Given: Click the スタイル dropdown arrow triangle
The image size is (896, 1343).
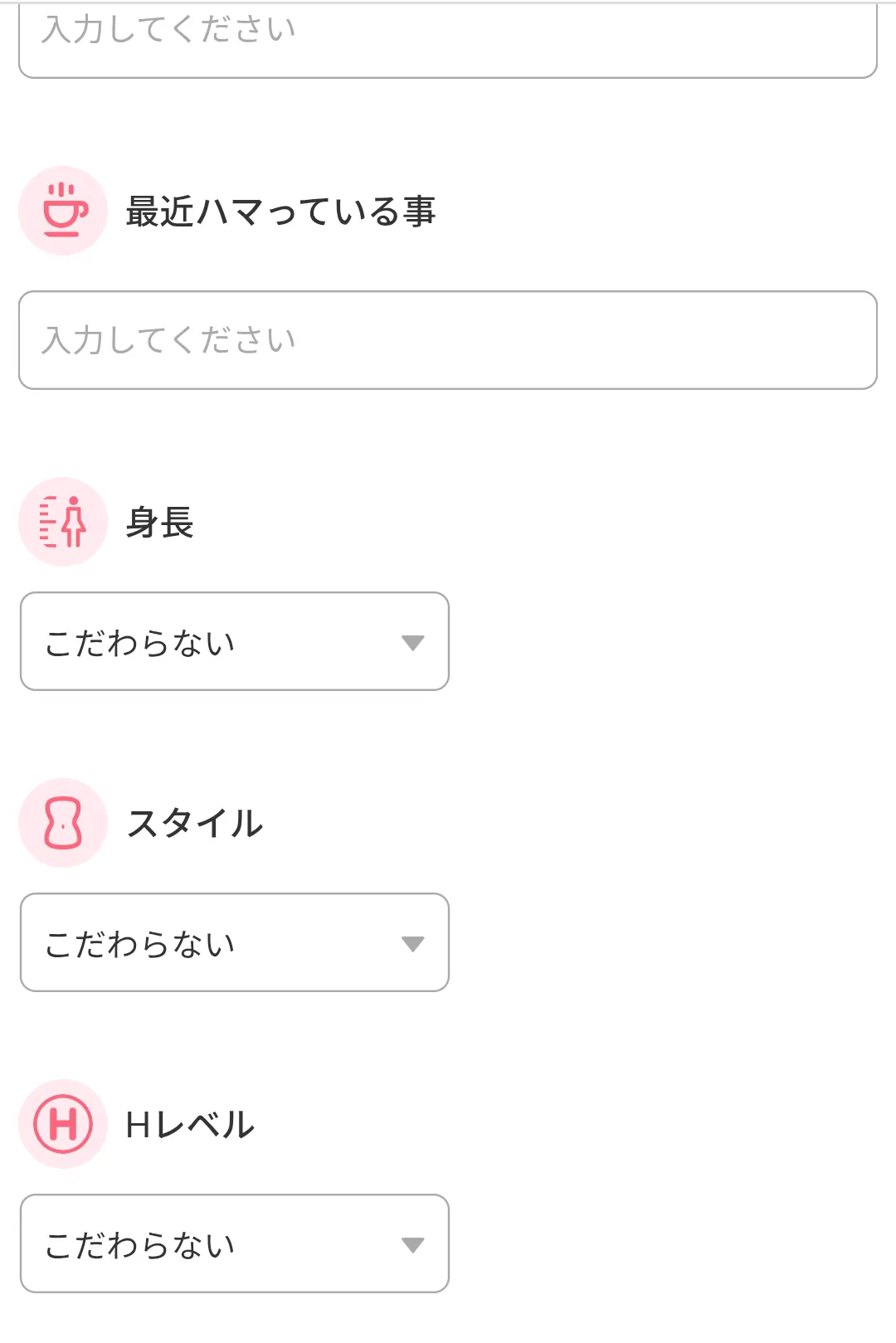Looking at the screenshot, I should tap(412, 944).
